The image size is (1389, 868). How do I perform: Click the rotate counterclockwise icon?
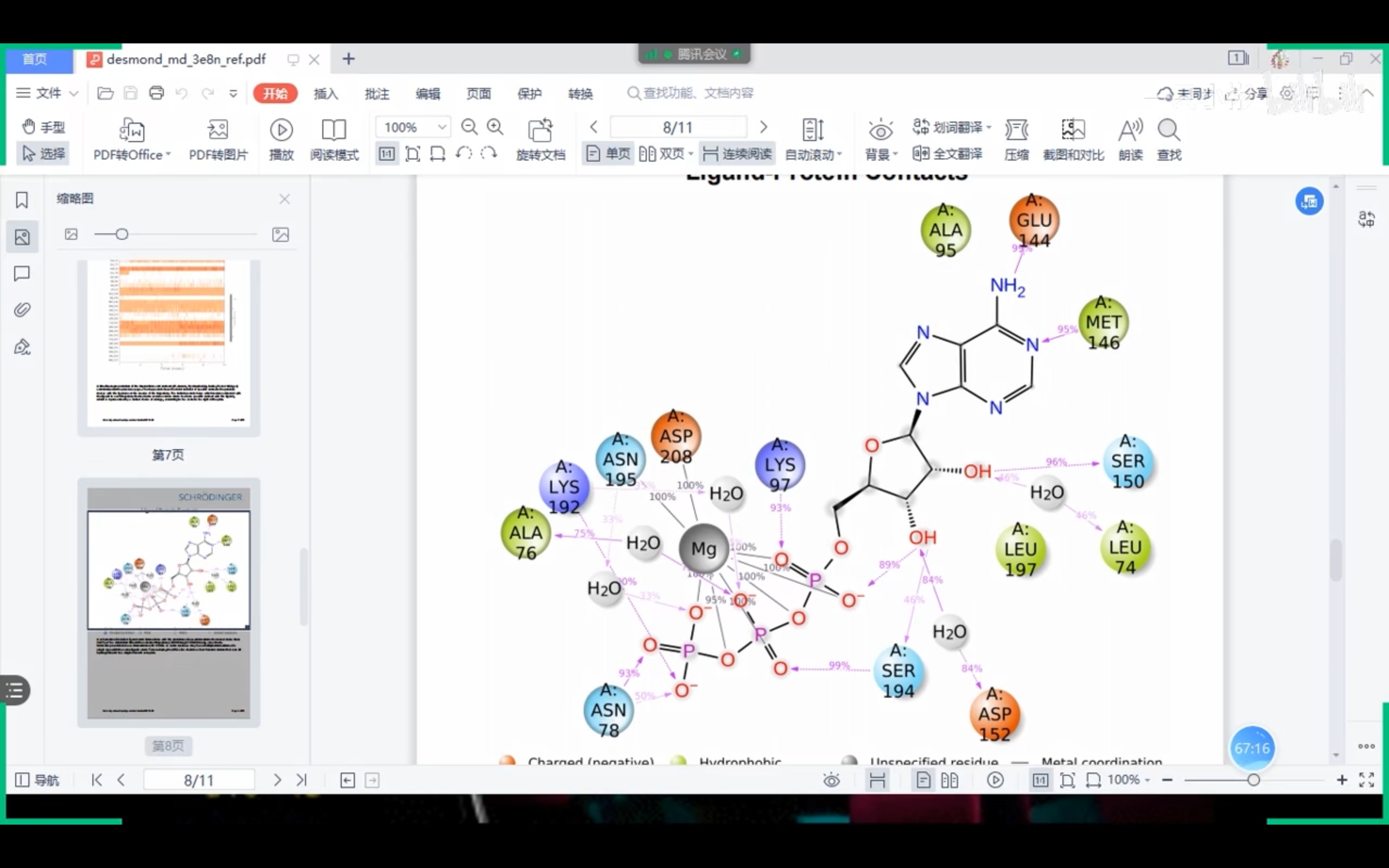coord(464,154)
